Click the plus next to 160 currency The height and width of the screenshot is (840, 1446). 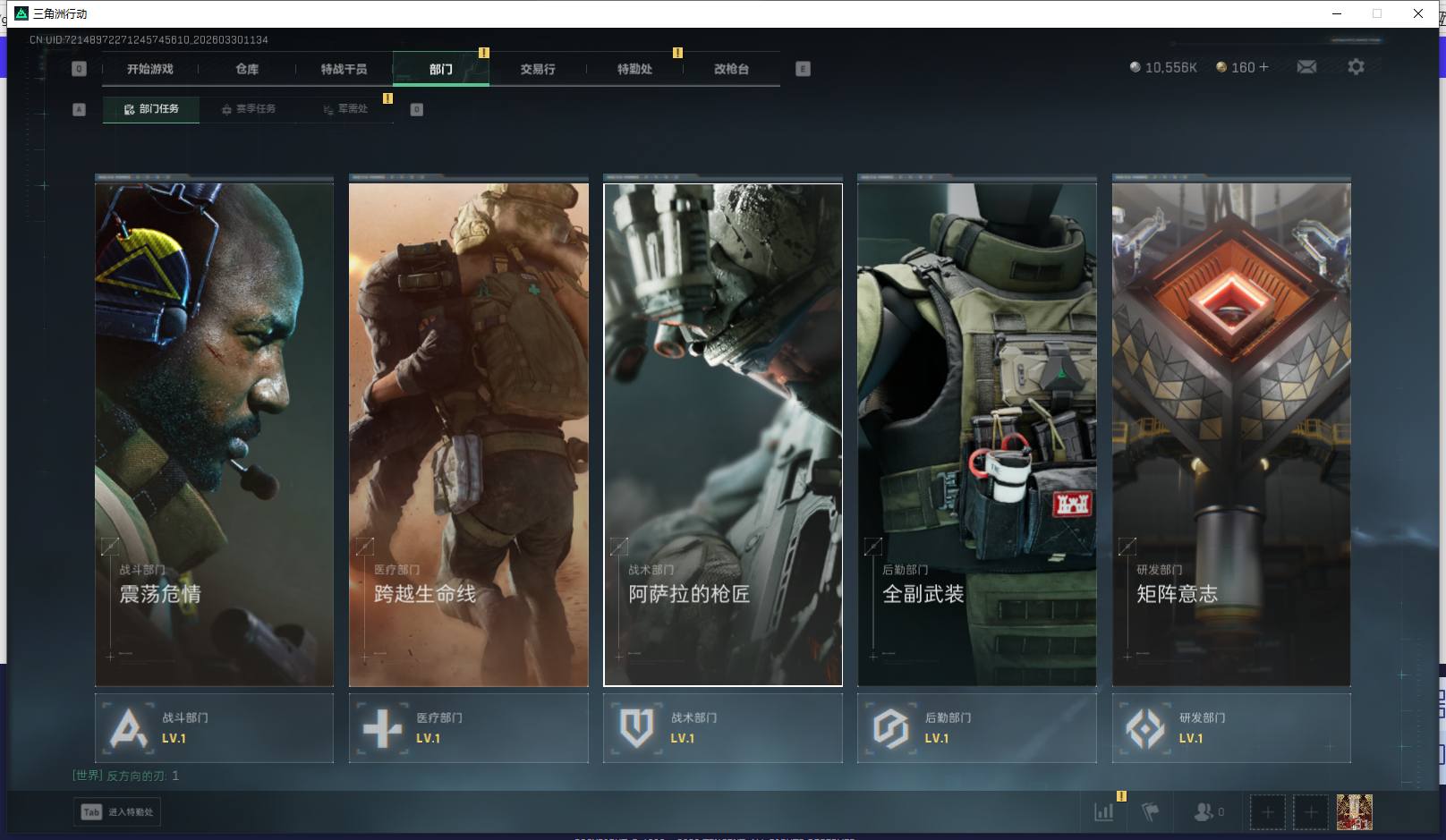coord(1263,67)
